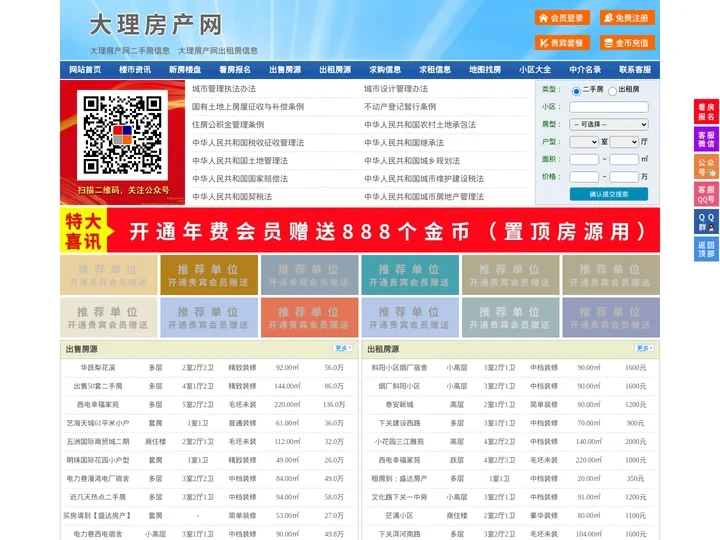Click the 大理房产网出租房信息 header link
The image size is (720, 540).
pyautogui.click(x=218, y=51)
